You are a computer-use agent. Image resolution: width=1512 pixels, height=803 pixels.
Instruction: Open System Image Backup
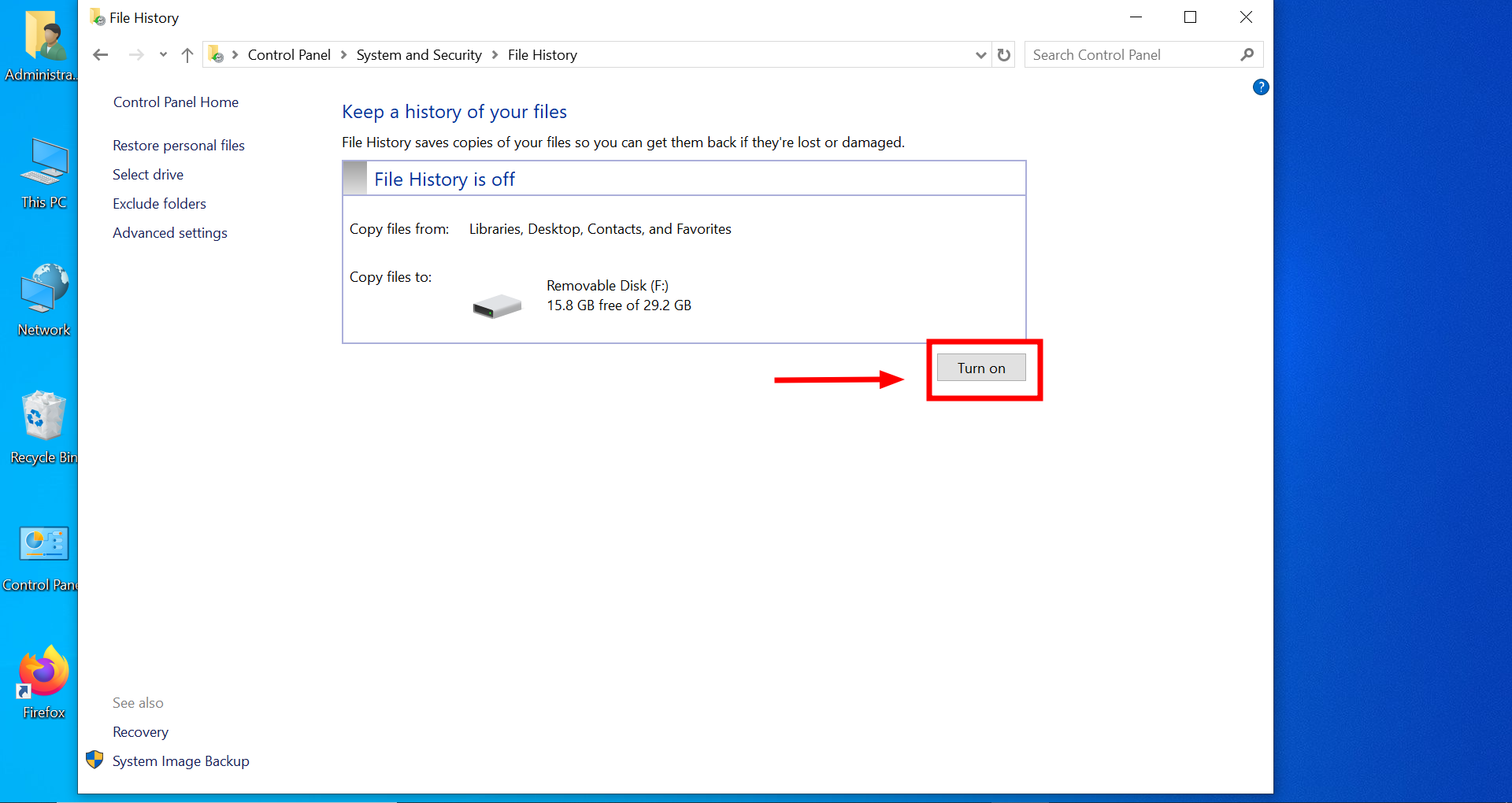(x=181, y=761)
